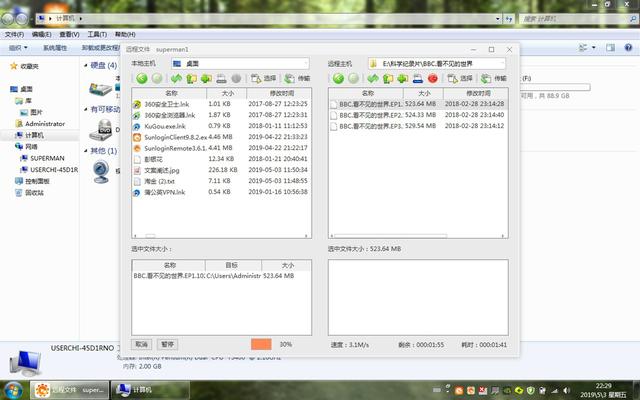
Task: Refresh the local host file list
Action: (176, 78)
